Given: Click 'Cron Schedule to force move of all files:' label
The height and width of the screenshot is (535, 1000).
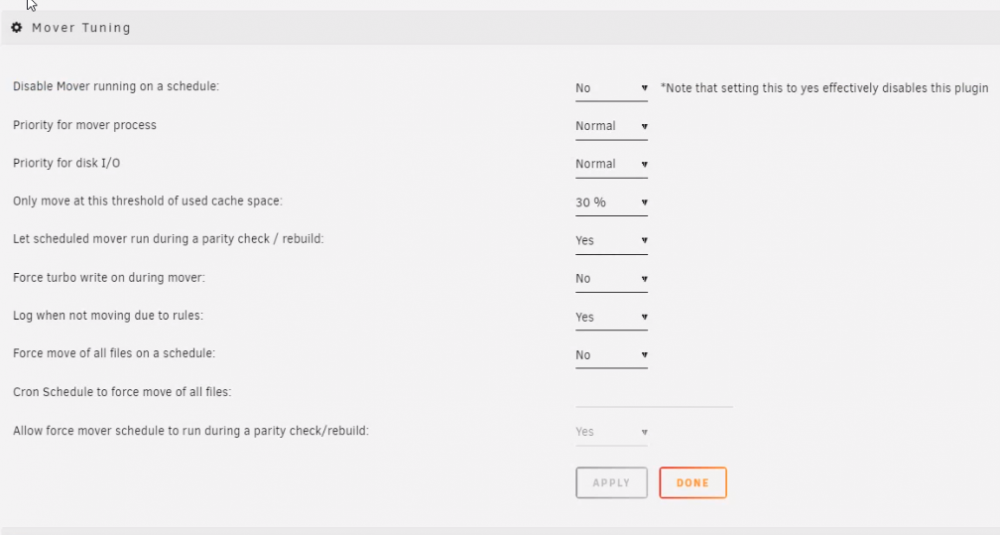Looking at the screenshot, I should click(x=122, y=392).
